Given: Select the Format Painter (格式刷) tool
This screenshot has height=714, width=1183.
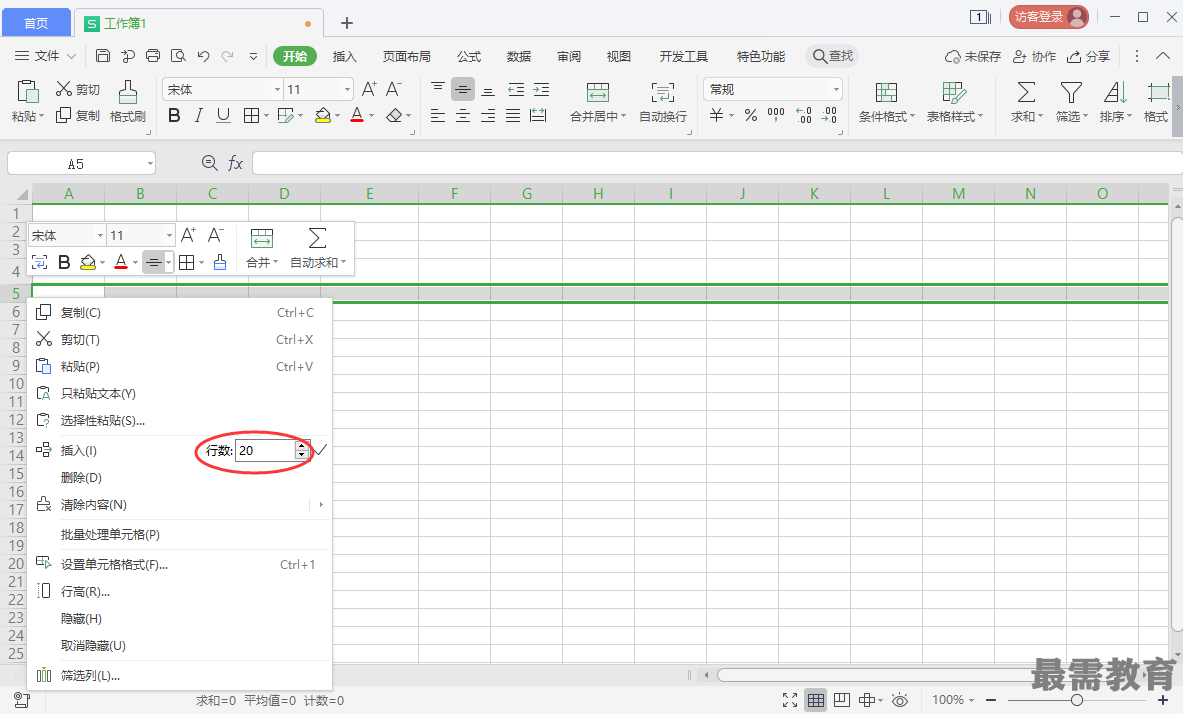Looking at the screenshot, I should tap(128, 101).
